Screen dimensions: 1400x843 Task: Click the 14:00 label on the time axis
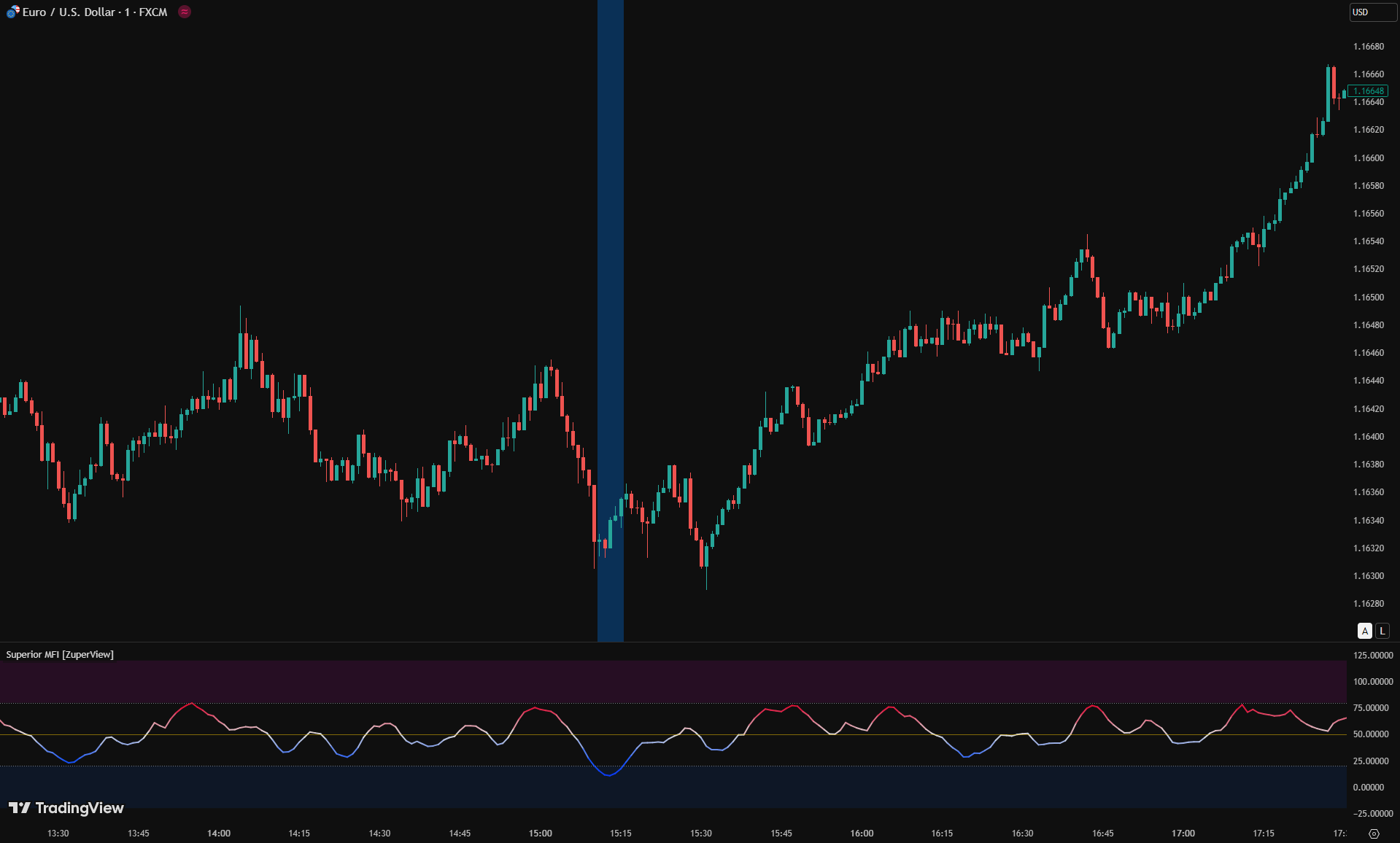click(219, 834)
